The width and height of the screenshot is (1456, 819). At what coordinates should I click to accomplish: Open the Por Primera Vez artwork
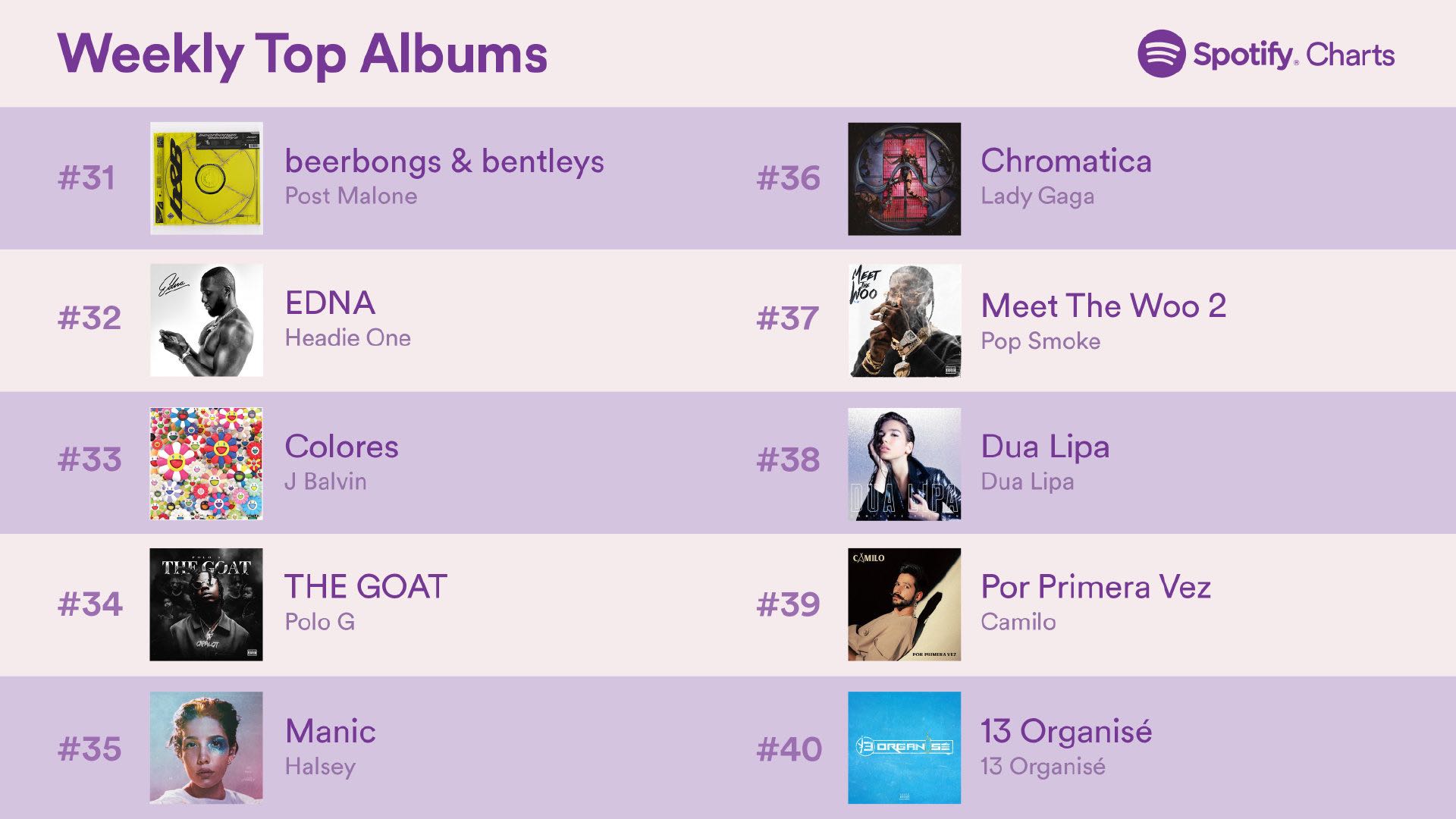pyautogui.click(x=904, y=604)
